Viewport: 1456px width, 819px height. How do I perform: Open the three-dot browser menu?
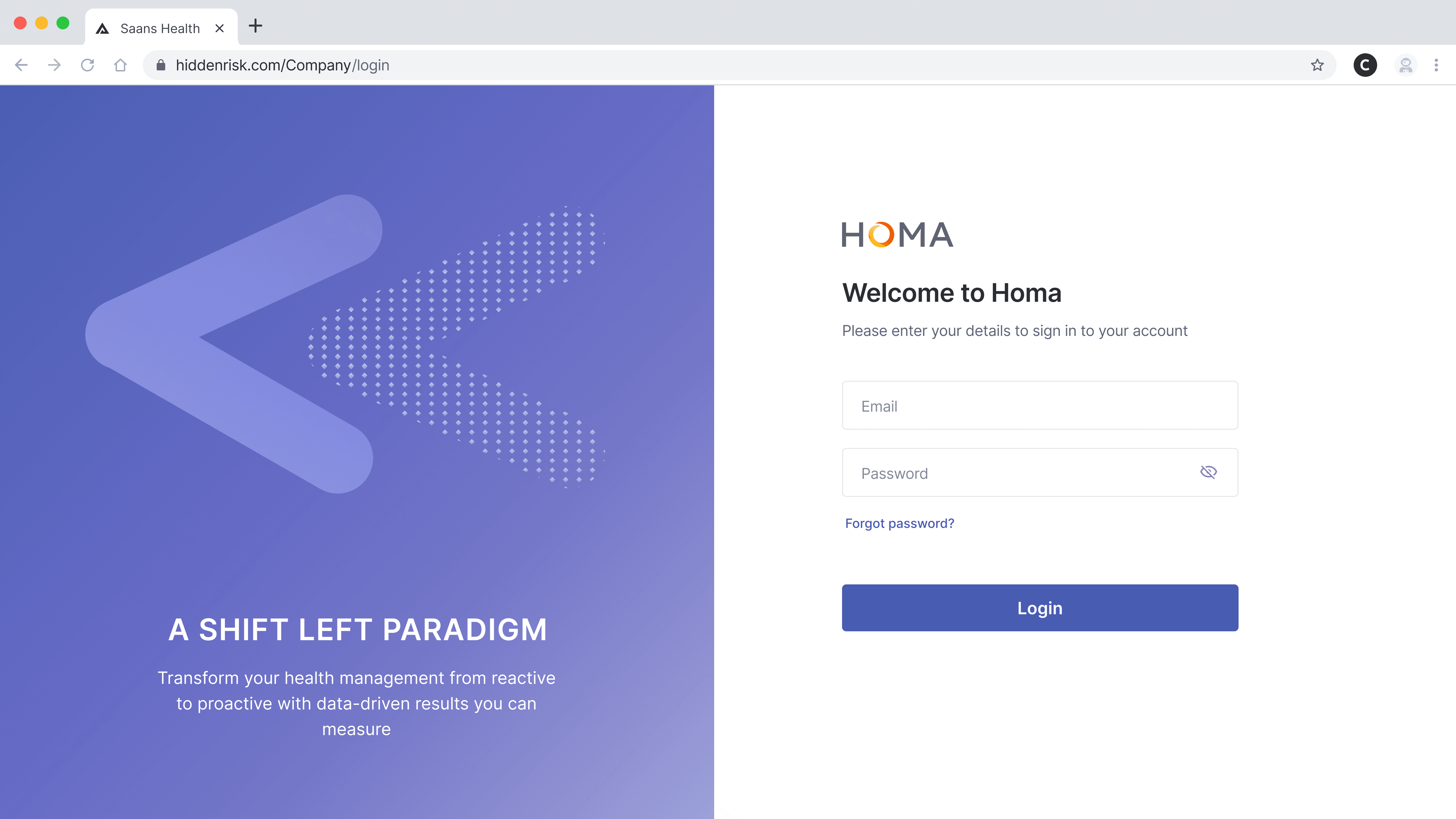1436,65
